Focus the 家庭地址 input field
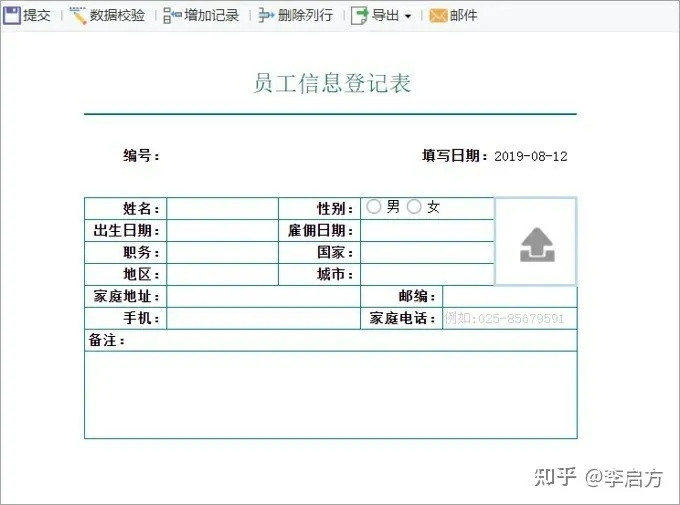The width and height of the screenshot is (680, 505). [263, 296]
